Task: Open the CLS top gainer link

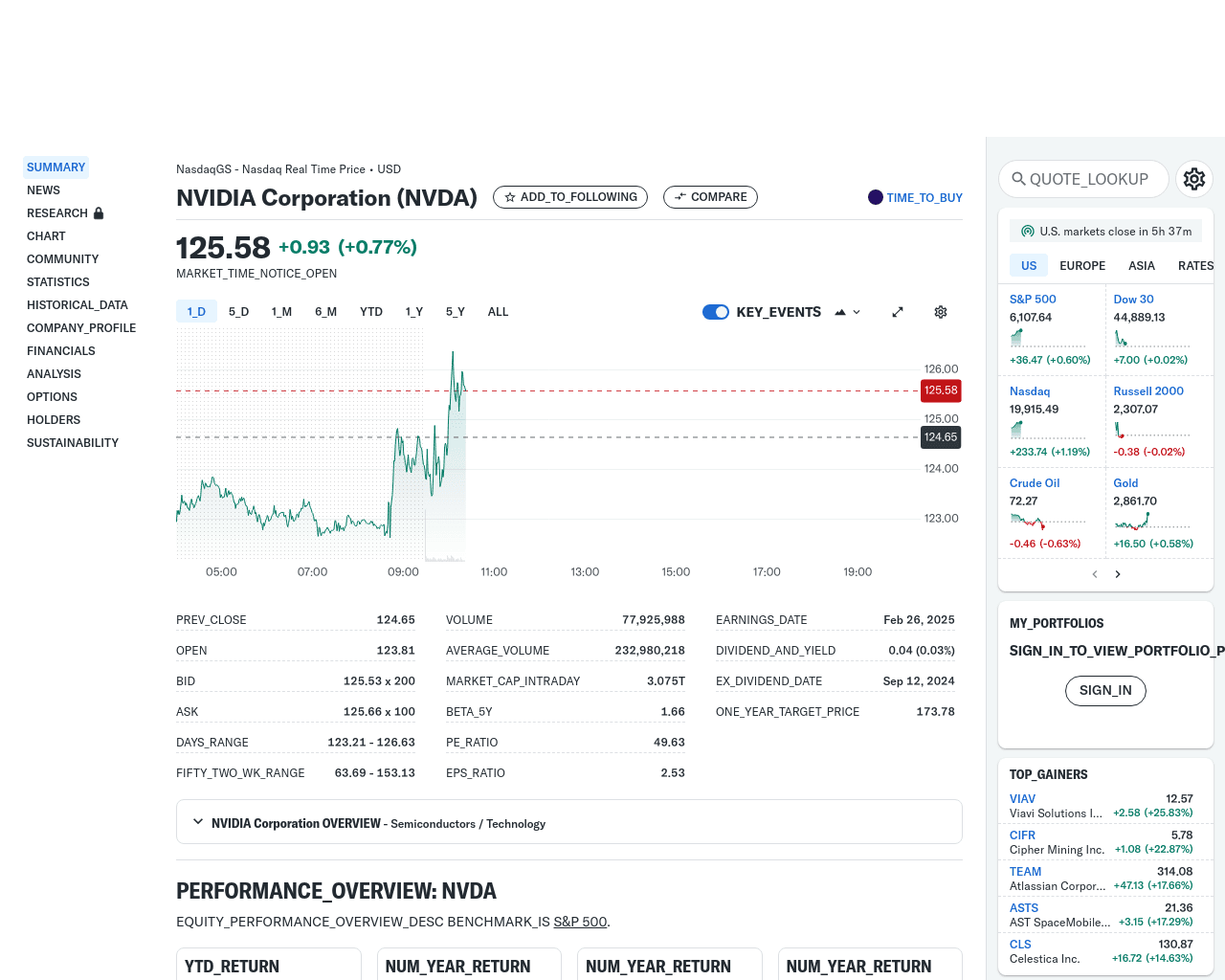Action: point(1020,945)
